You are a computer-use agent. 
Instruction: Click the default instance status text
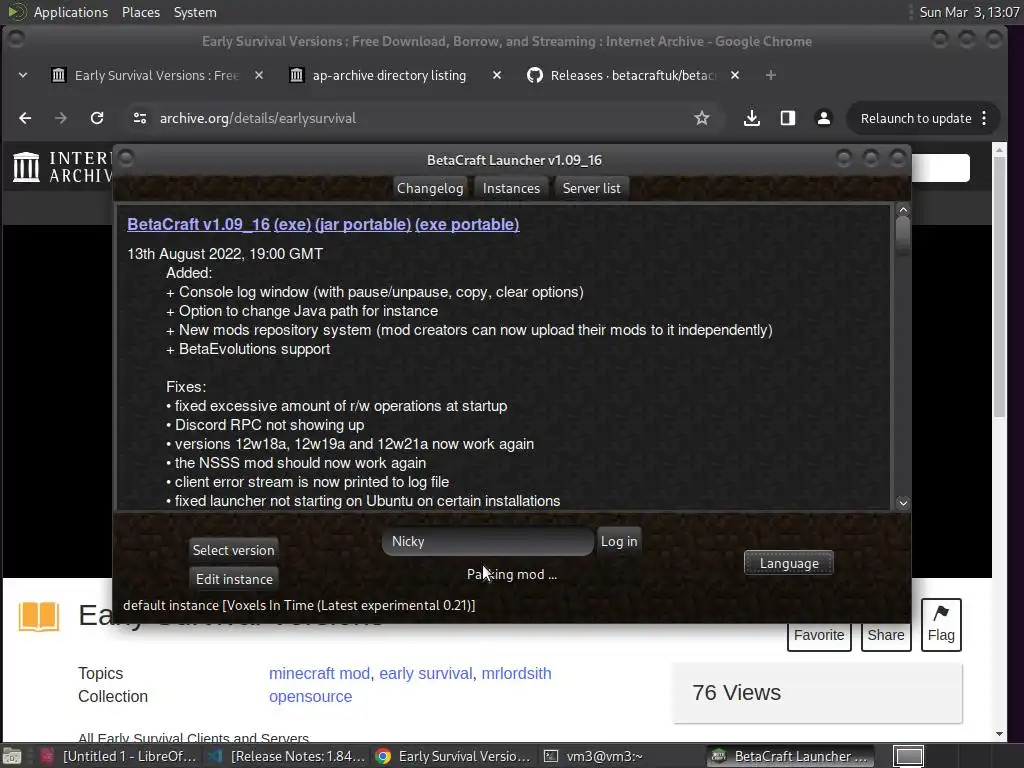click(x=299, y=605)
